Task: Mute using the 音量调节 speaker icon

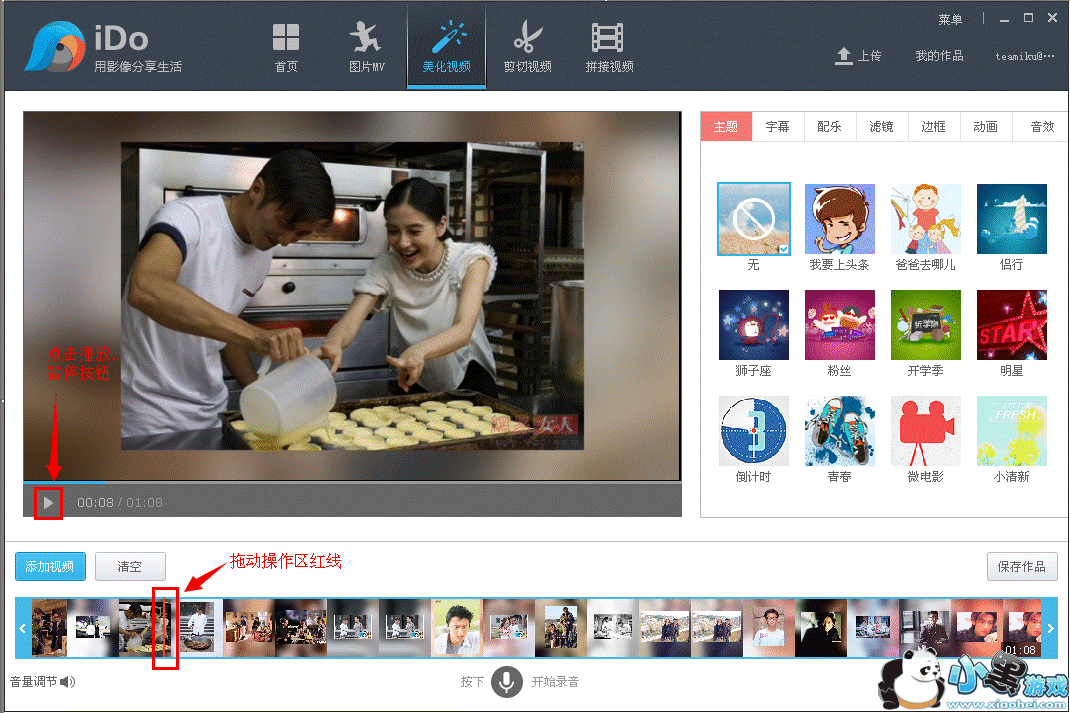Action: (x=67, y=682)
